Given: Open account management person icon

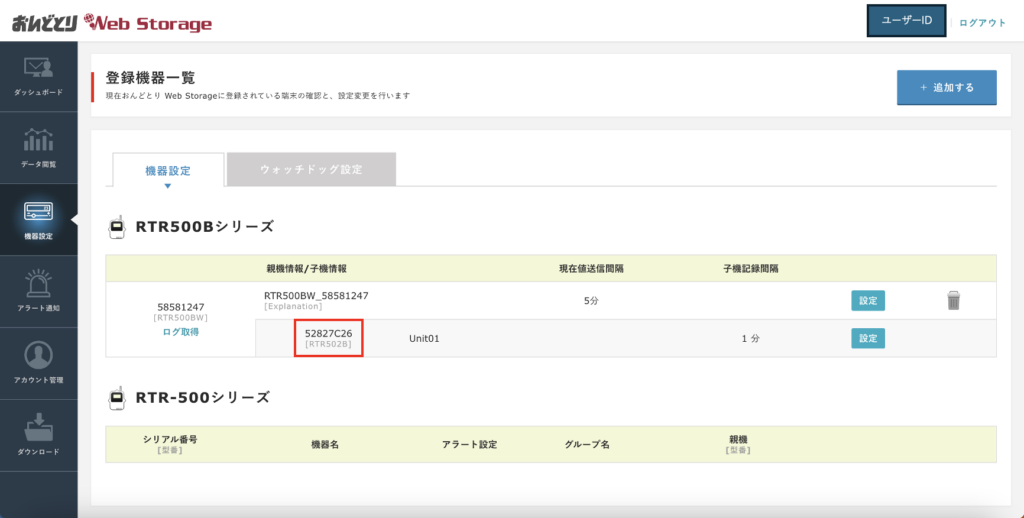Looking at the screenshot, I should [38, 356].
